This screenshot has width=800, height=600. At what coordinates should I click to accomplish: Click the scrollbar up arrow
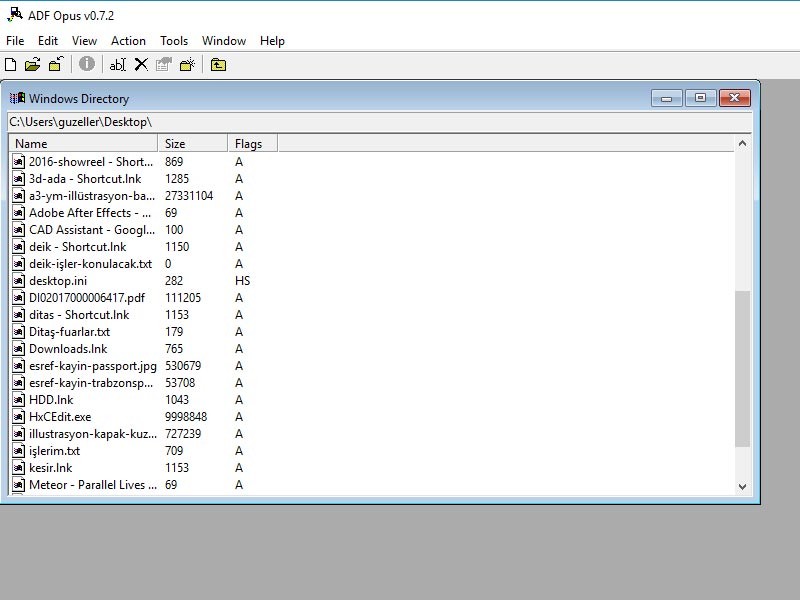[742, 143]
